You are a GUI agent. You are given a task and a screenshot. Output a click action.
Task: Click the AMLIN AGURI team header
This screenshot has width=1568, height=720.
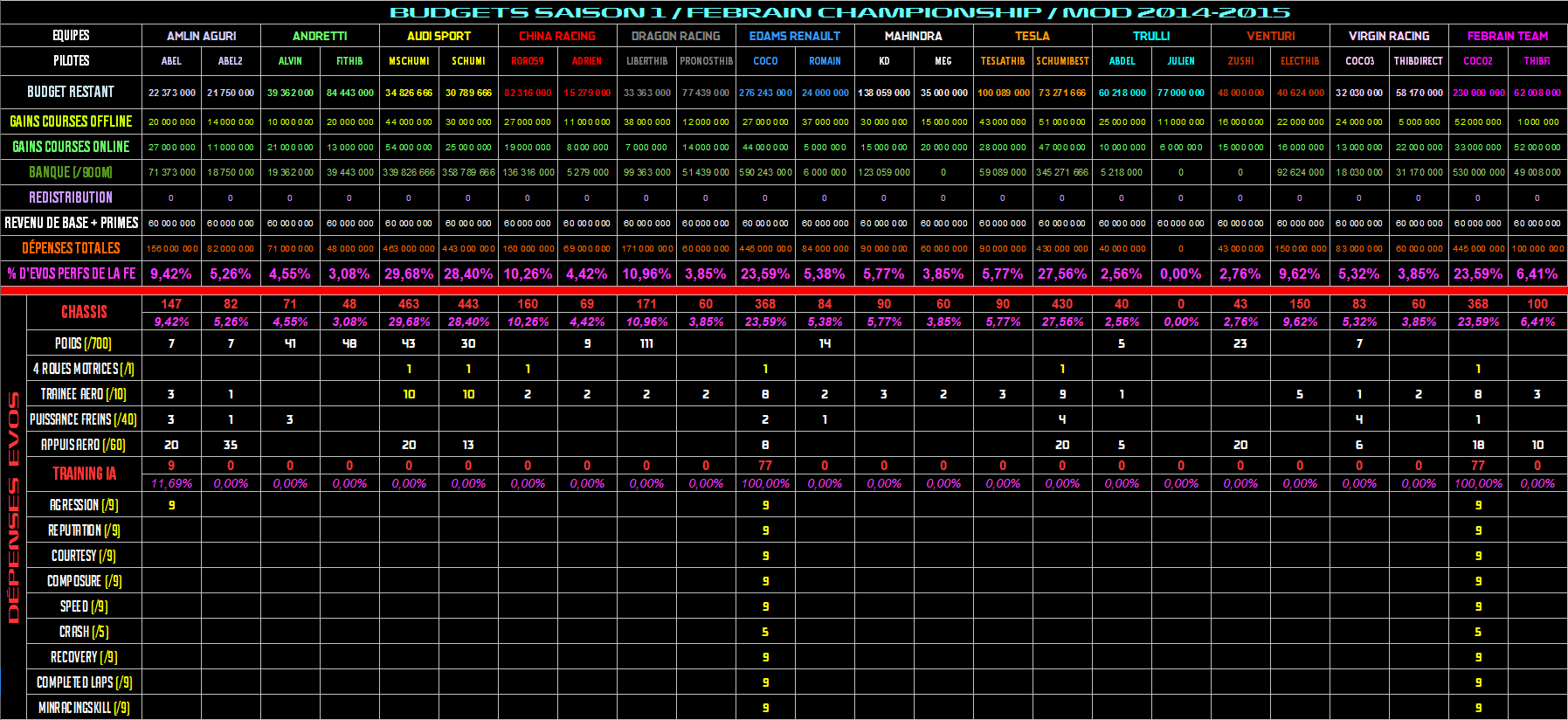pos(201,36)
